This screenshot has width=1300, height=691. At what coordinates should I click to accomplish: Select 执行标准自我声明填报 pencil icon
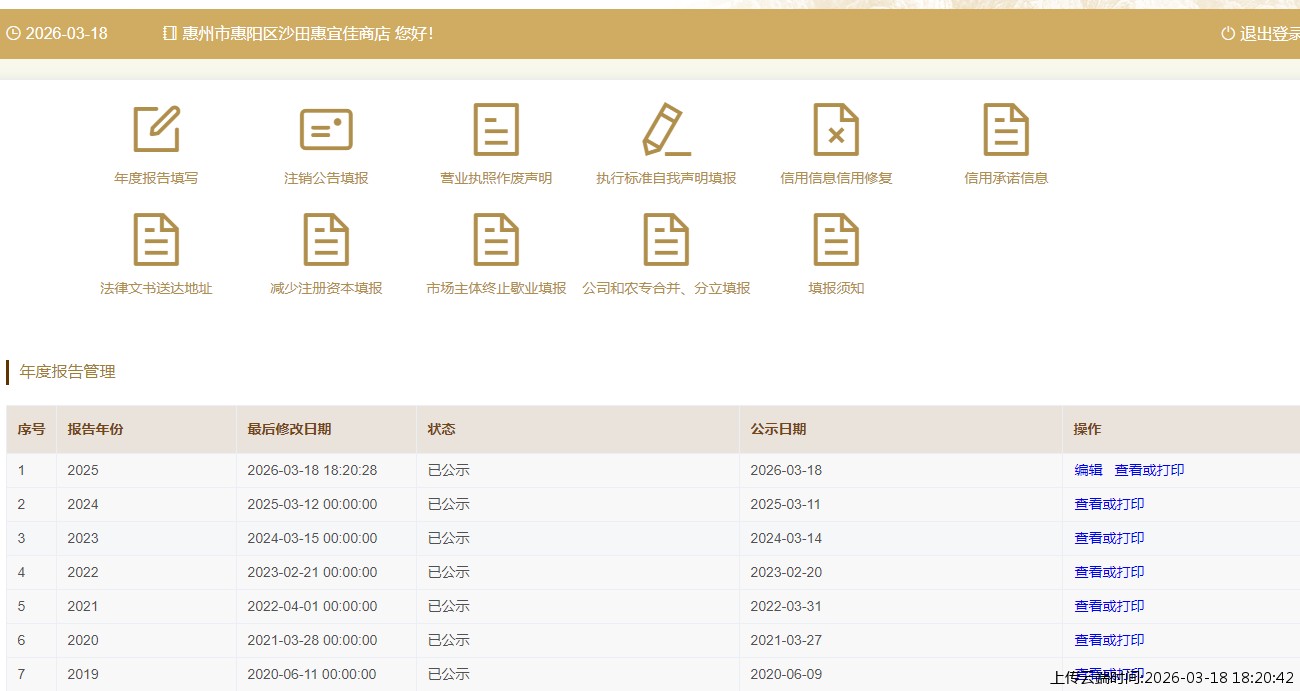click(x=666, y=130)
